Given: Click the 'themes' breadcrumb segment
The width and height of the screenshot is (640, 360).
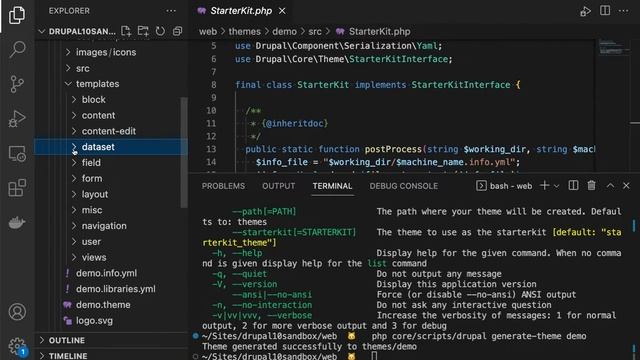Looking at the screenshot, I should click(244, 31).
